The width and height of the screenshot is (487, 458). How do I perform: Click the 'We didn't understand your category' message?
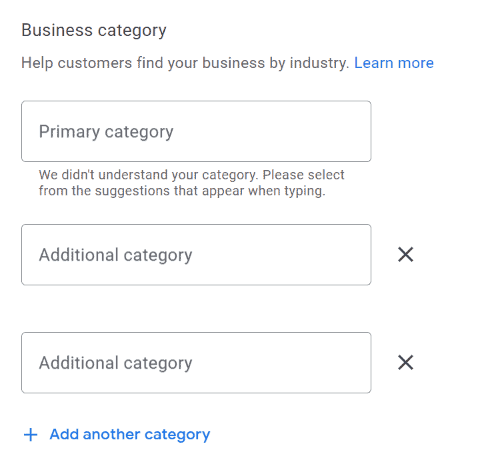coord(191,183)
